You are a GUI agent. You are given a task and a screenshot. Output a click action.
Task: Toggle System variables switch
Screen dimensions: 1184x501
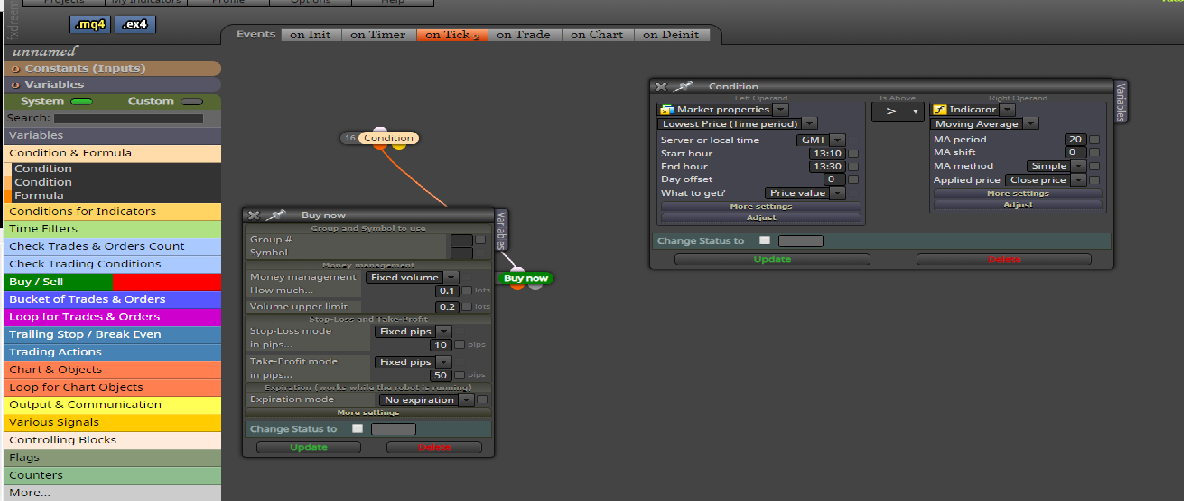pos(81,101)
